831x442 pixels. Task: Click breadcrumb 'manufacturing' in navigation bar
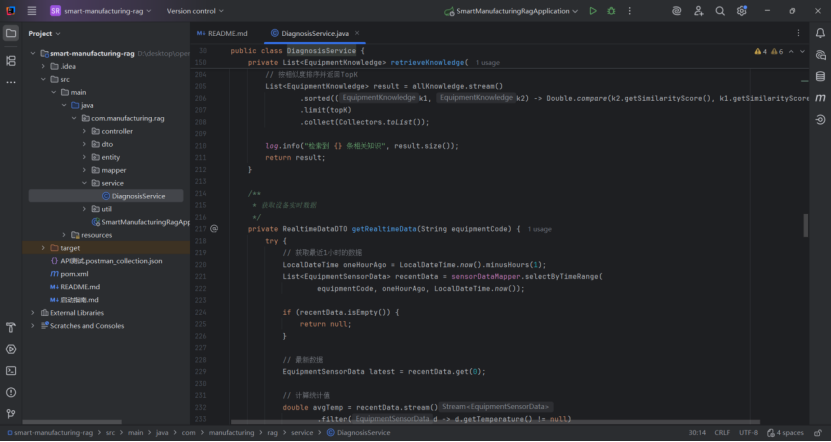(231, 432)
